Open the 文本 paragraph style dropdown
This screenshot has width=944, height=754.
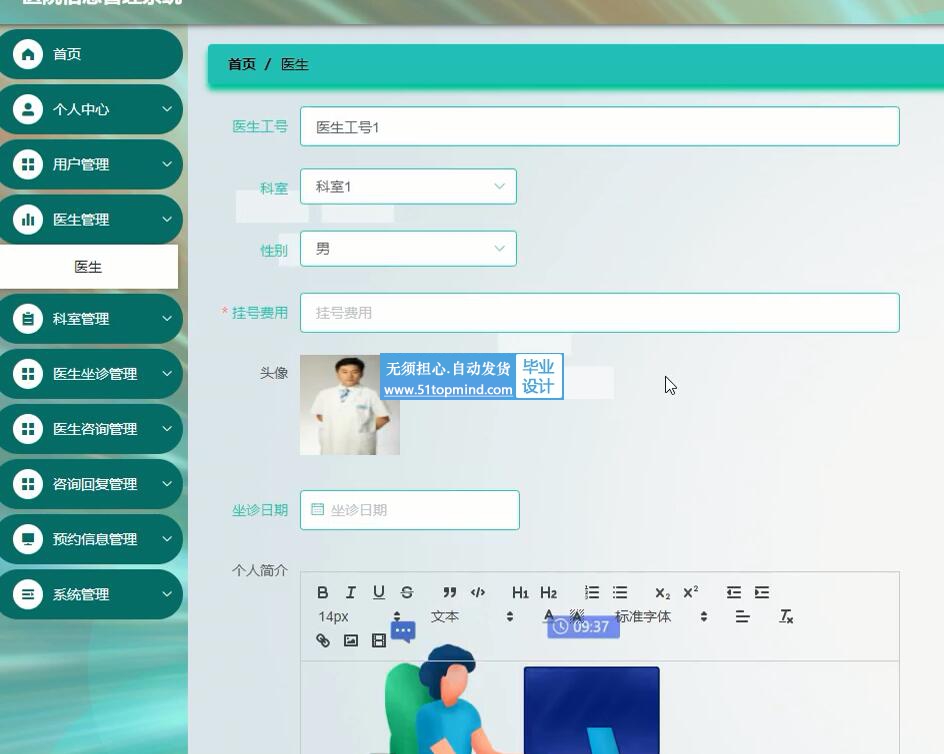[471, 616]
